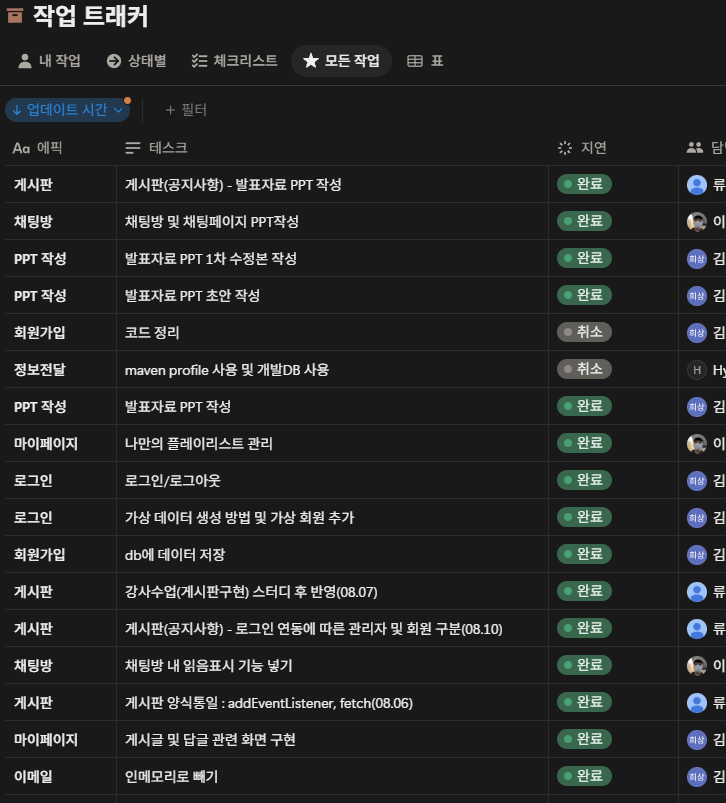Click assignee avatar in 게시판(공지사항) - 발표자료 PPT row
The height and width of the screenshot is (803, 726).
click(697, 185)
